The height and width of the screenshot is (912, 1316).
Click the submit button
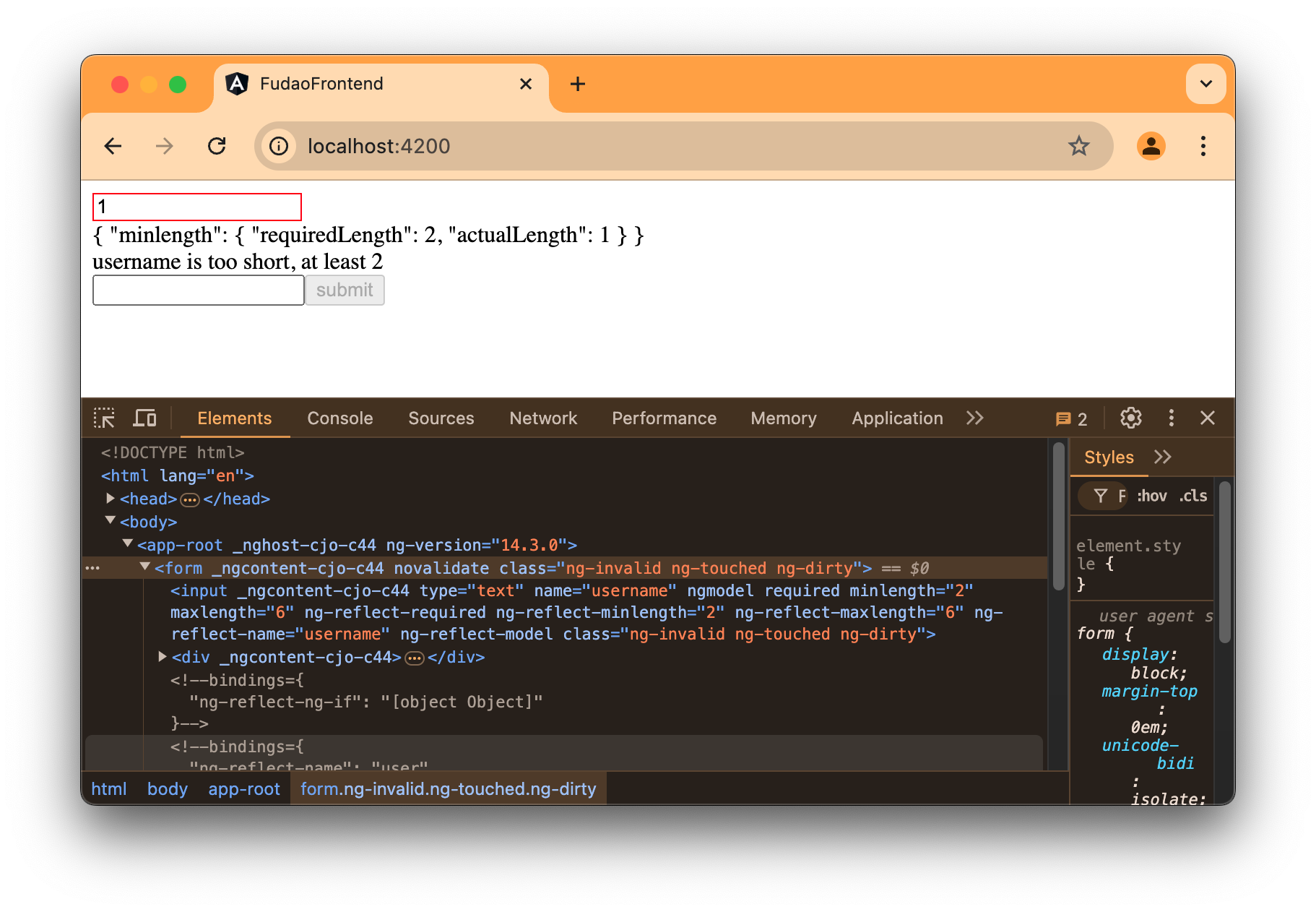click(x=345, y=290)
